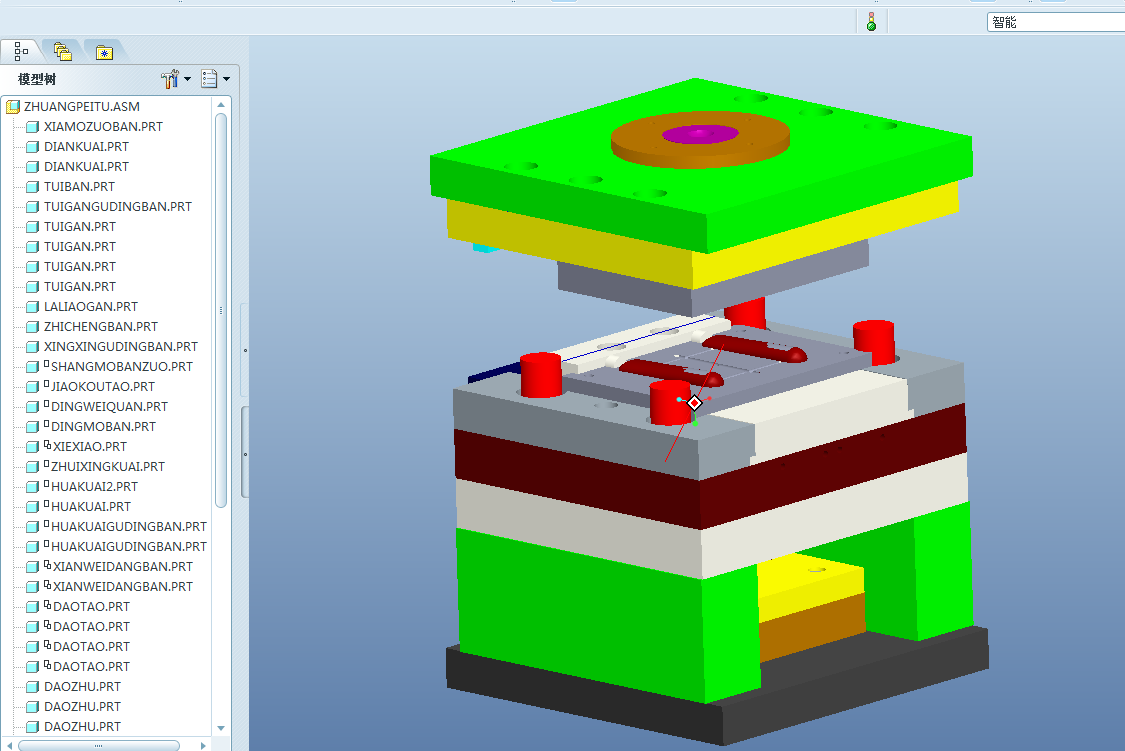Select HUAKUAI2.PRT in the model tree
Screen dimensions: 1125x751
coord(94,486)
